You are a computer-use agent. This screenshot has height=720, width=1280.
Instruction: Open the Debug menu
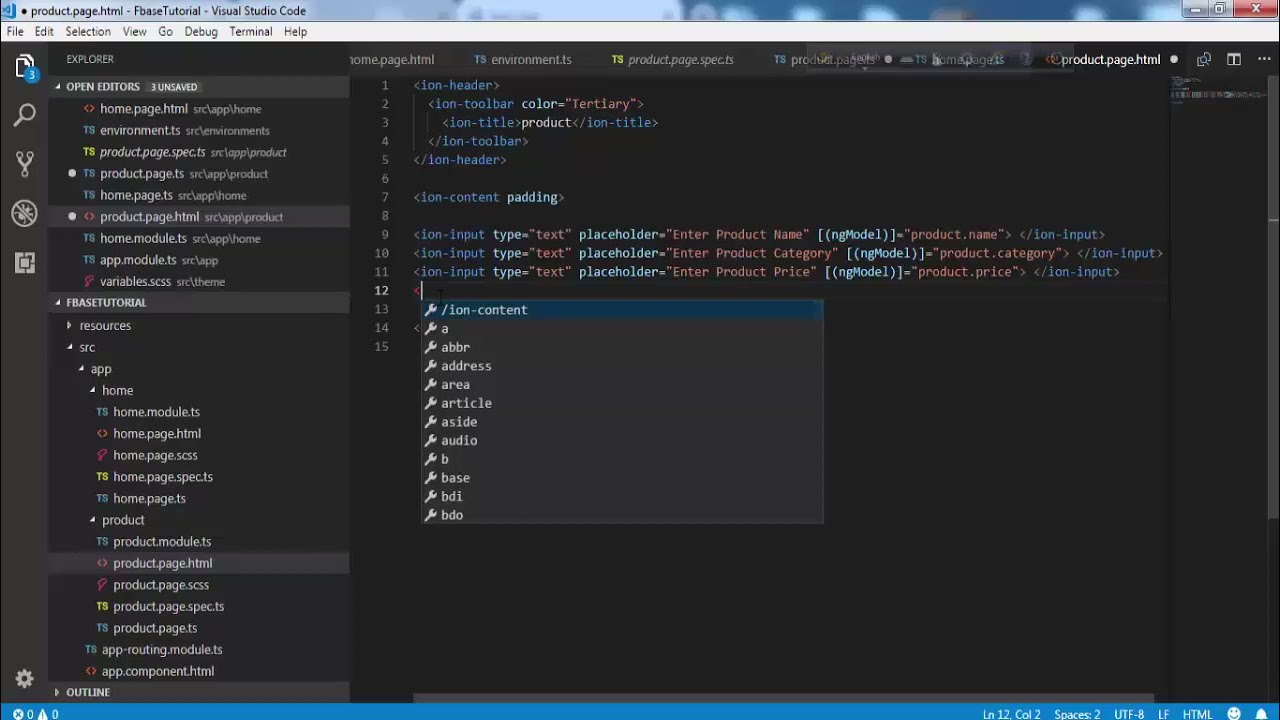pos(201,32)
